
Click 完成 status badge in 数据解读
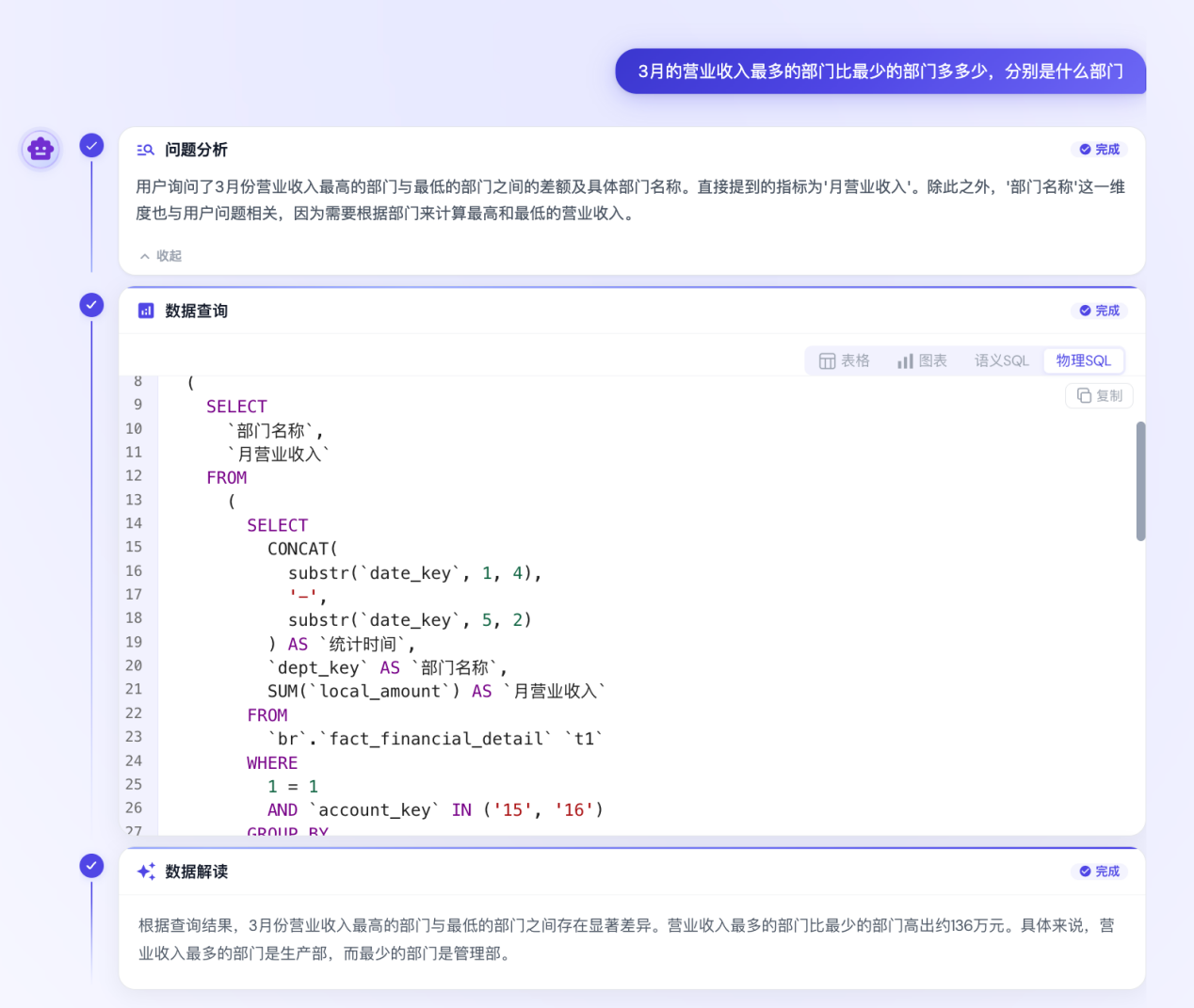tap(1099, 872)
